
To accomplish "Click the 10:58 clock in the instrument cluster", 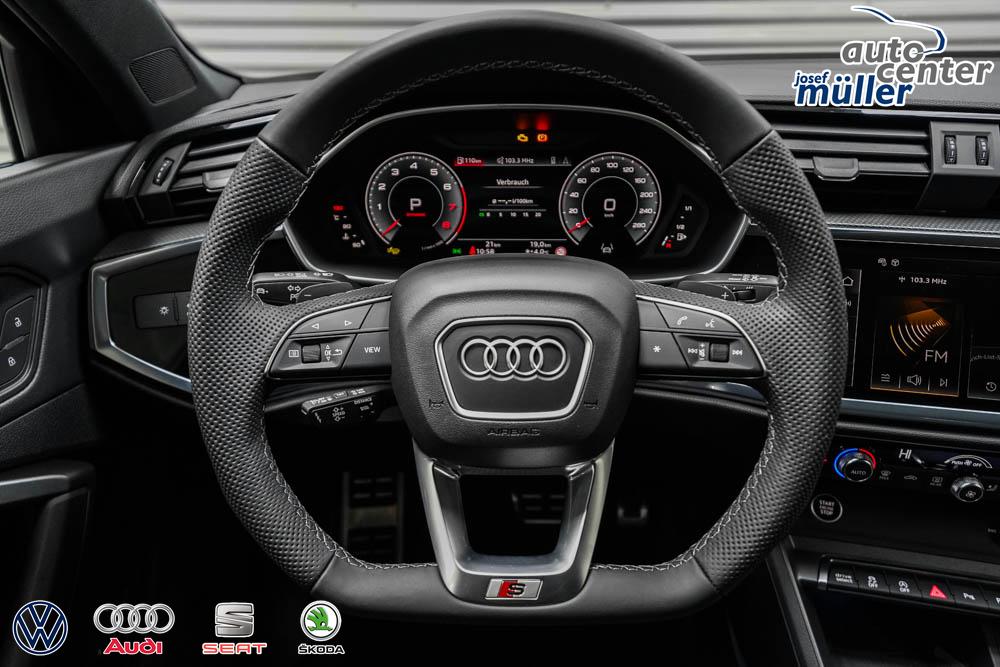I will click(485, 251).
